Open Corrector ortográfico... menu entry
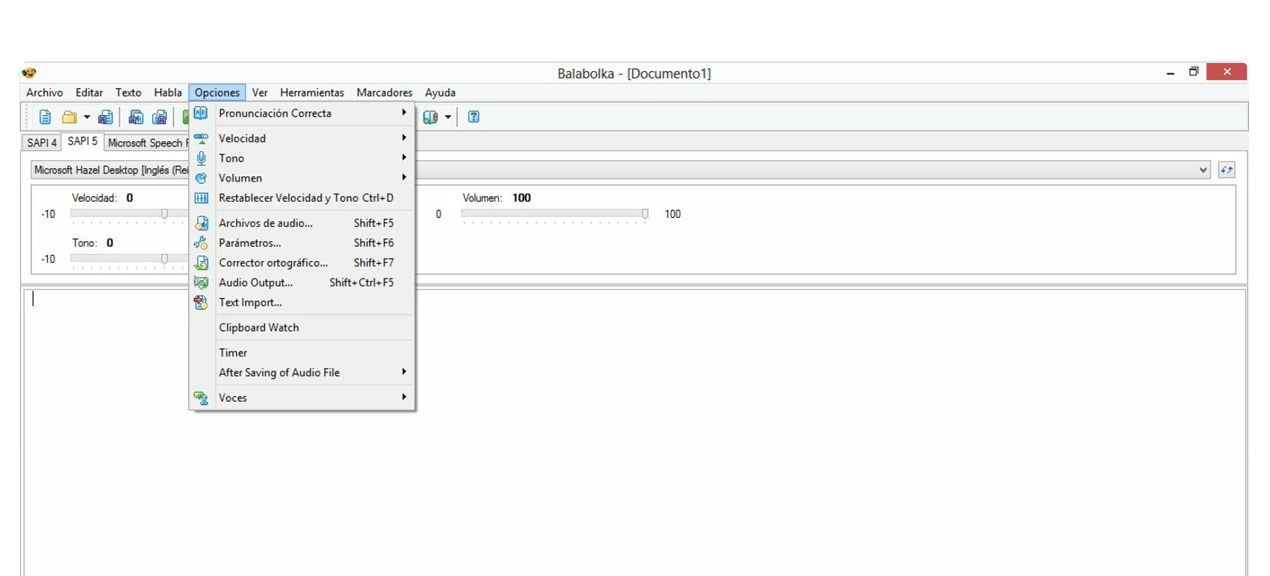This screenshot has height=576, width=1270. (302, 263)
